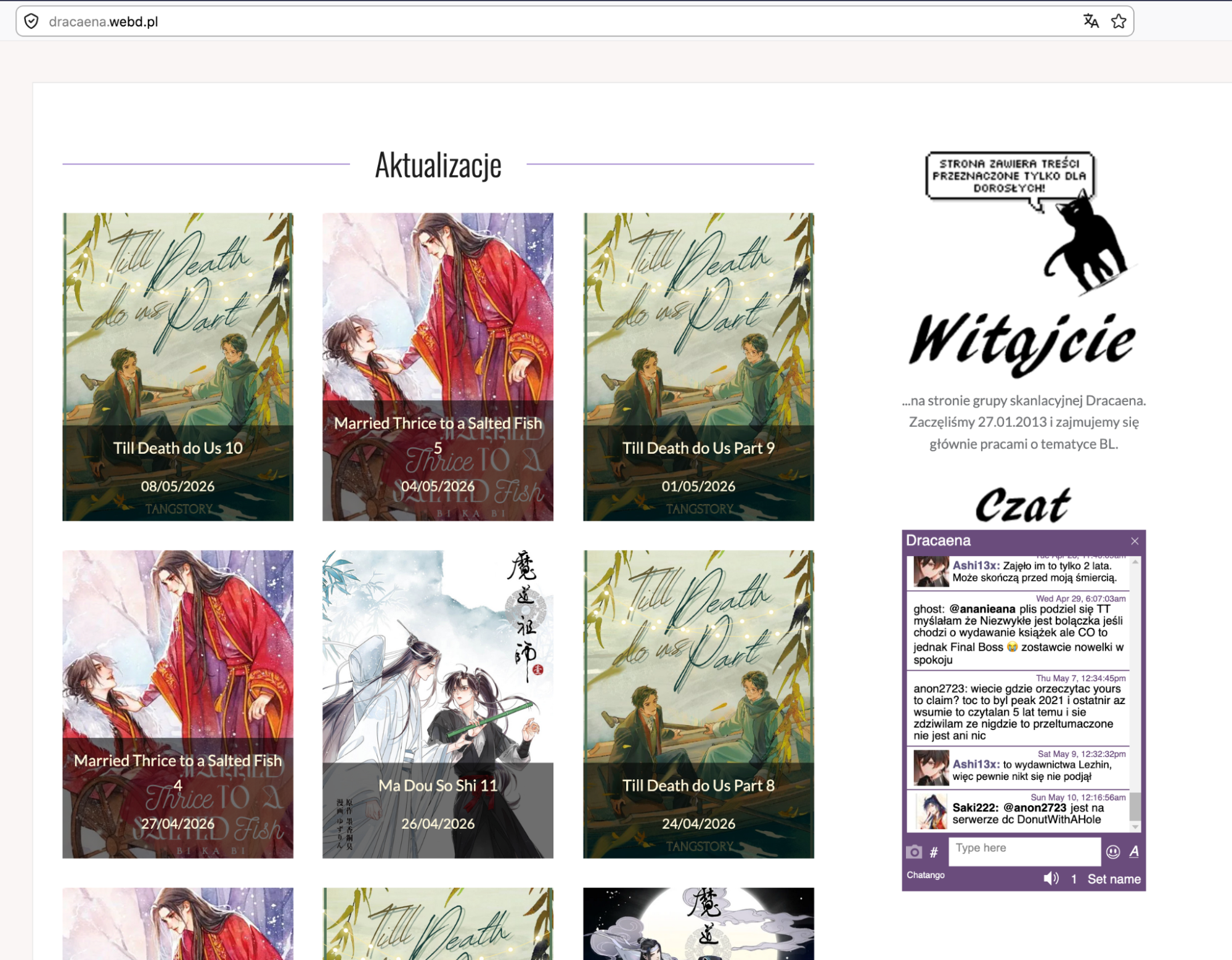Open Till Death do Us Part 8

coord(698,704)
